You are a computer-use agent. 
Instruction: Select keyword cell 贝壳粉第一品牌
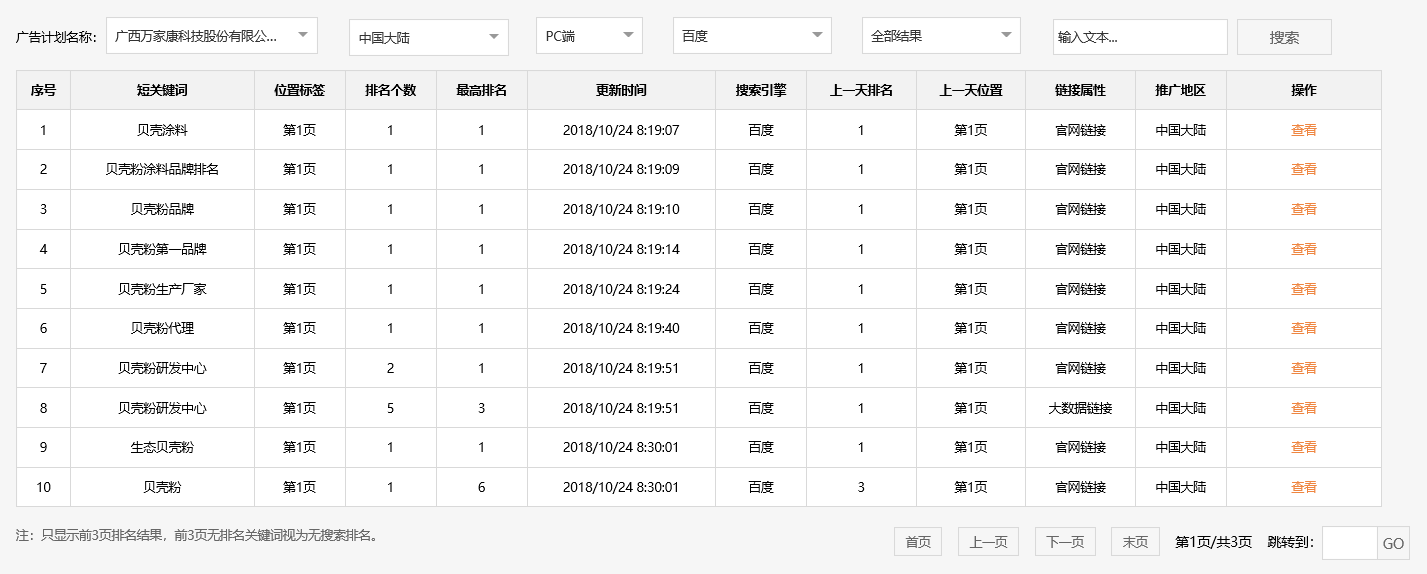tap(162, 249)
